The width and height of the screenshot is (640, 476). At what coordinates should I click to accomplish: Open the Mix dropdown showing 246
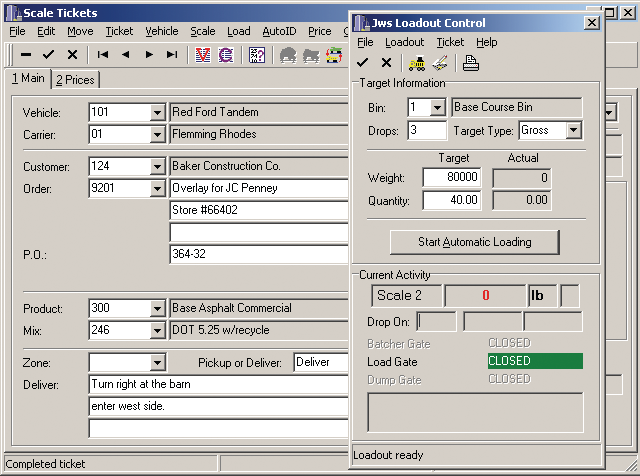tap(157, 330)
